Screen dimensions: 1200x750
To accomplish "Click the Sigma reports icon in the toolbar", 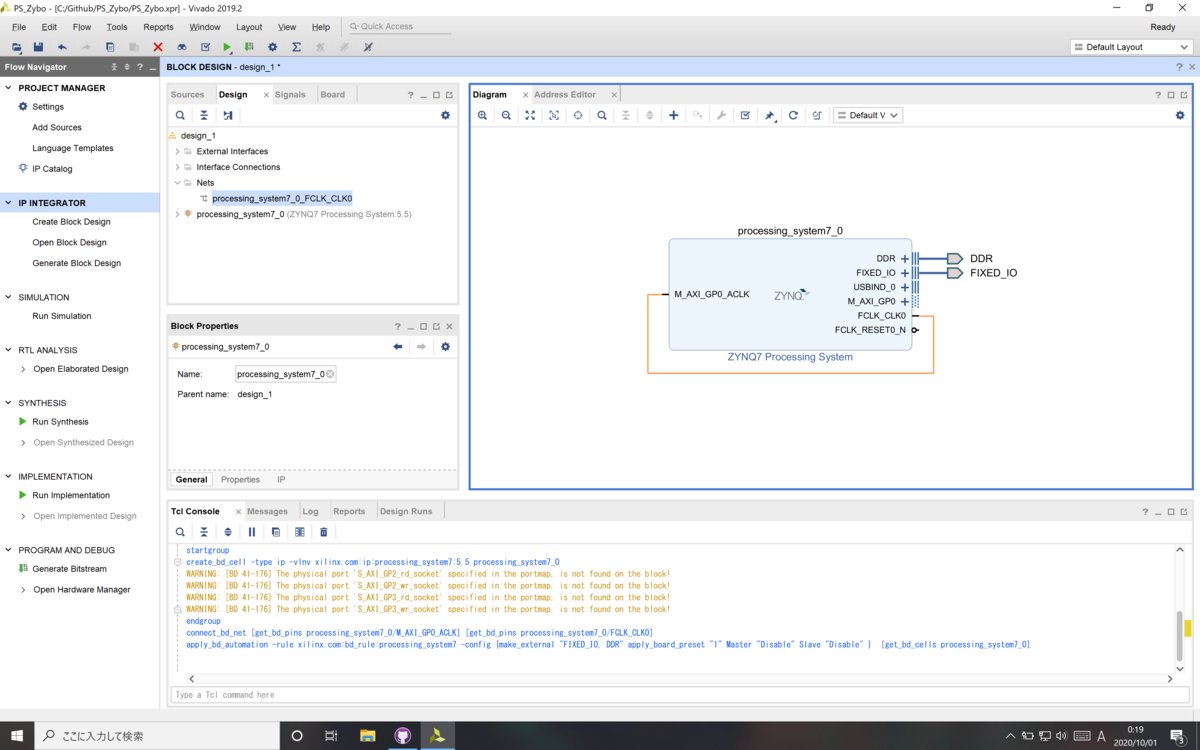I will [297, 47].
